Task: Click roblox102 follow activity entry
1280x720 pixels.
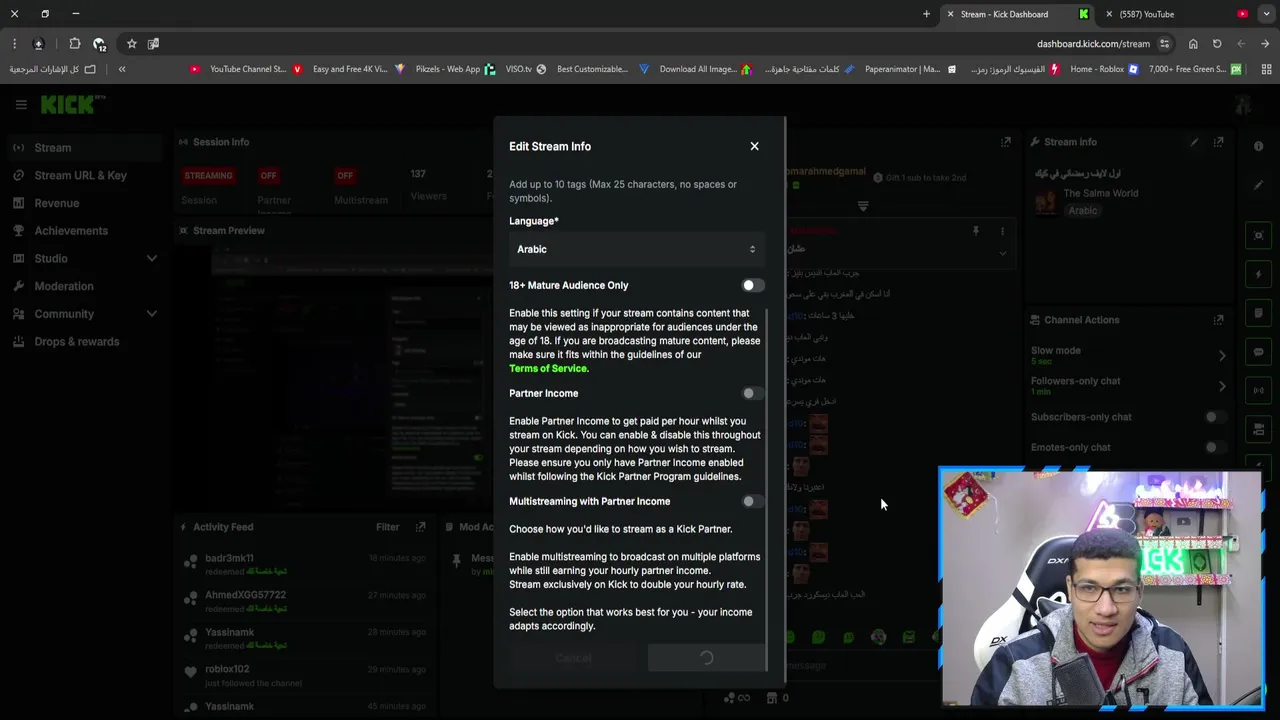Action: 227,669
